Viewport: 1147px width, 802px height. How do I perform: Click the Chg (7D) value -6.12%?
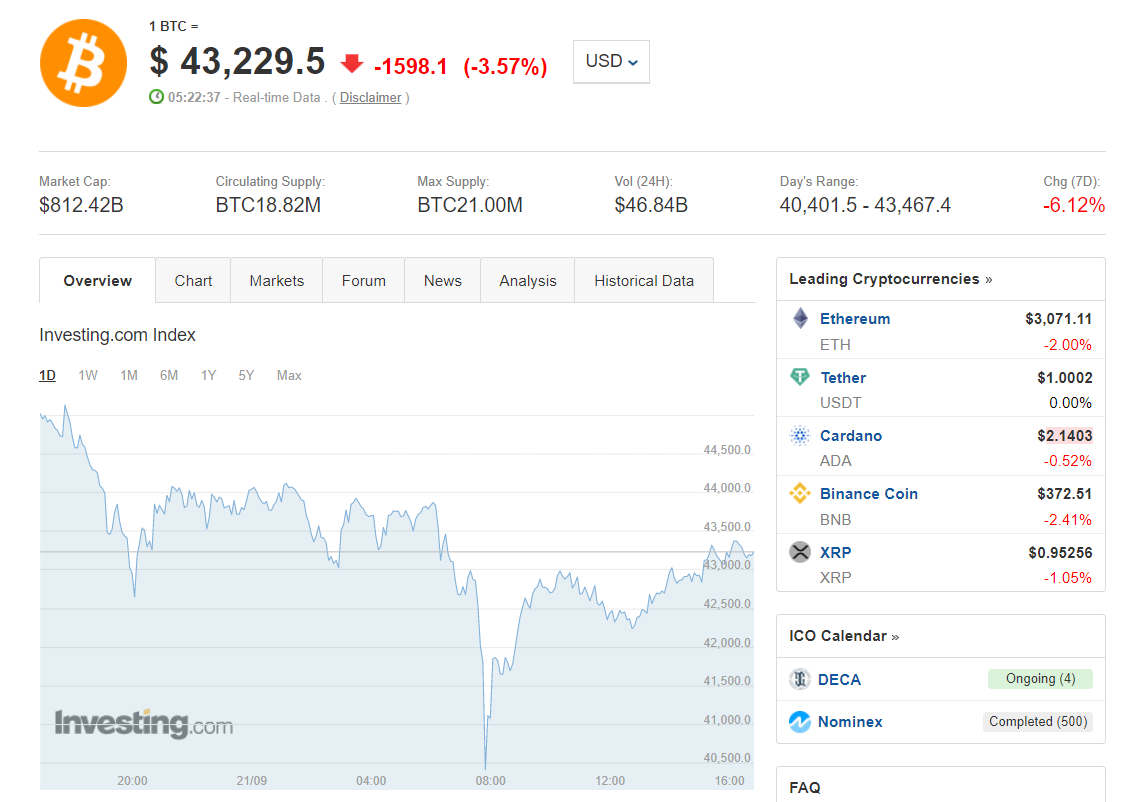click(1074, 205)
